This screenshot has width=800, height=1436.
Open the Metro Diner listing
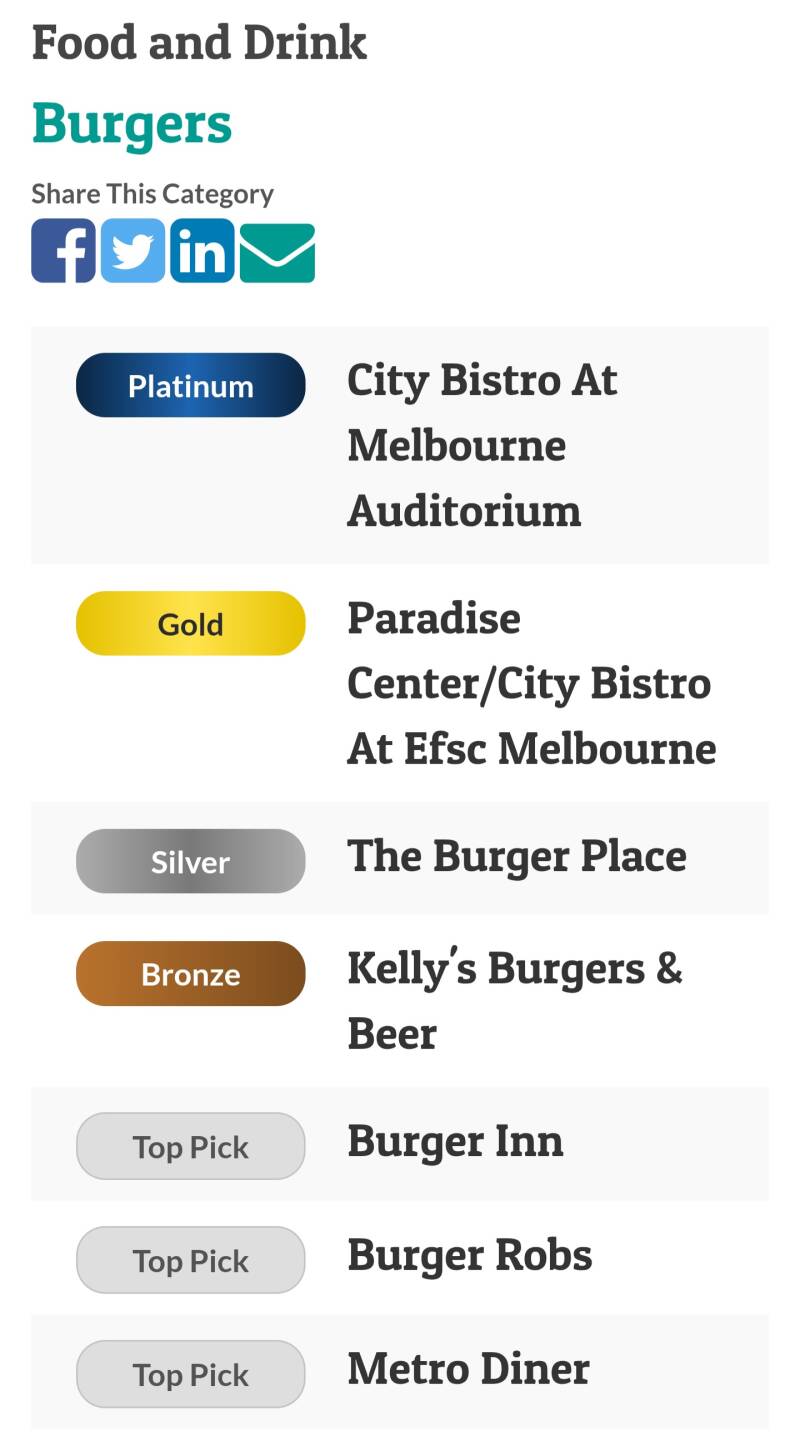[x=468, y=1370]
